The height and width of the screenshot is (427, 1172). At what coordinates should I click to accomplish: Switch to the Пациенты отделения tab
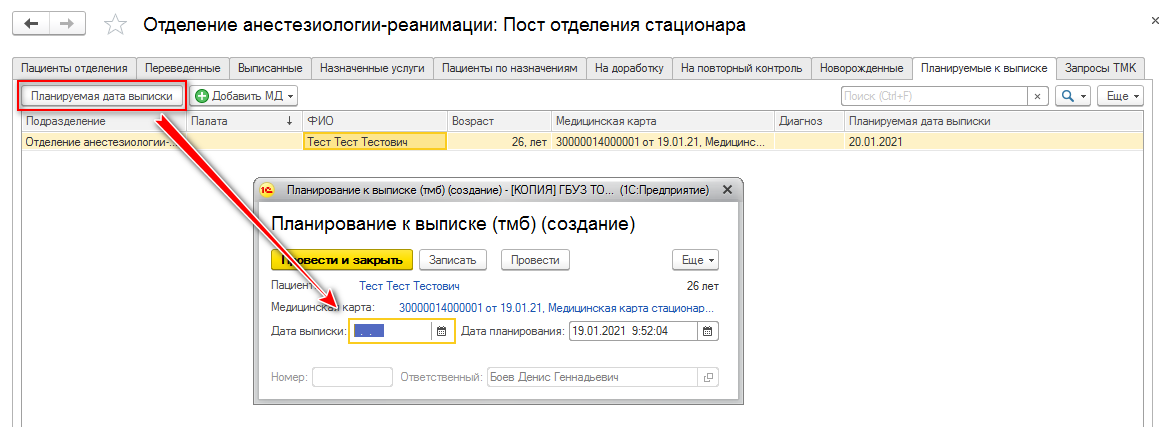tap(74, 68)
